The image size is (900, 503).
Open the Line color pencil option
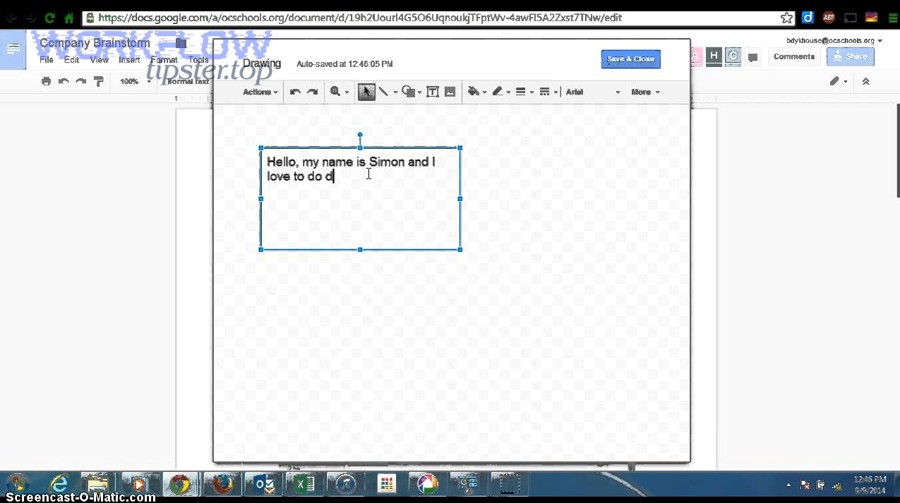(x=498, y=92)
